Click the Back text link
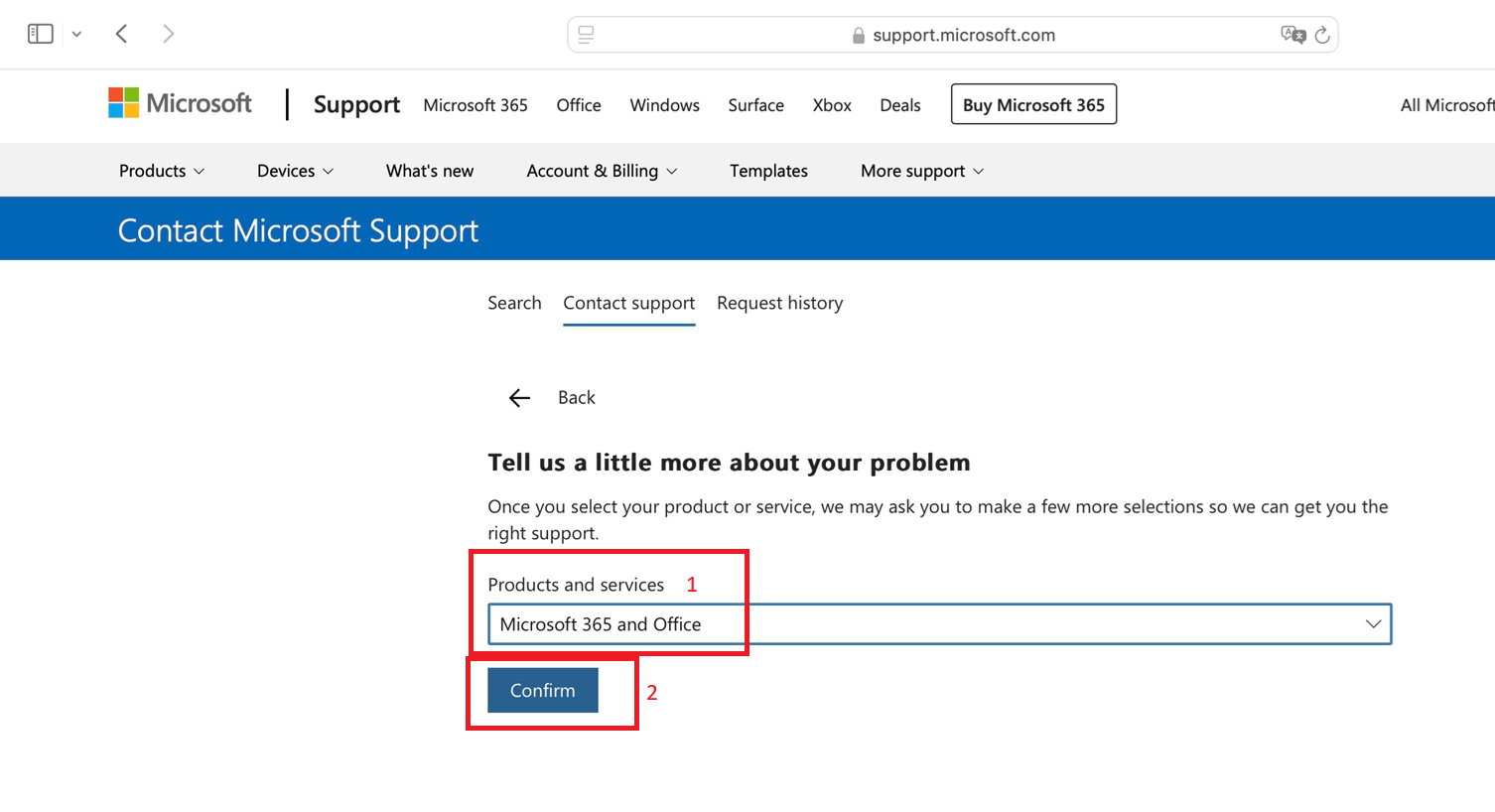 click(x=576, y=397)
